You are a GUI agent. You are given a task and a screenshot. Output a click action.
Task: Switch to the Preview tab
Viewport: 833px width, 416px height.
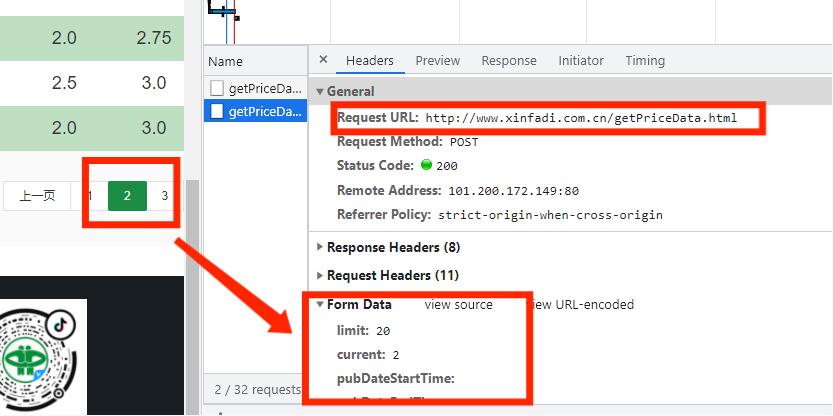[438, 61]
